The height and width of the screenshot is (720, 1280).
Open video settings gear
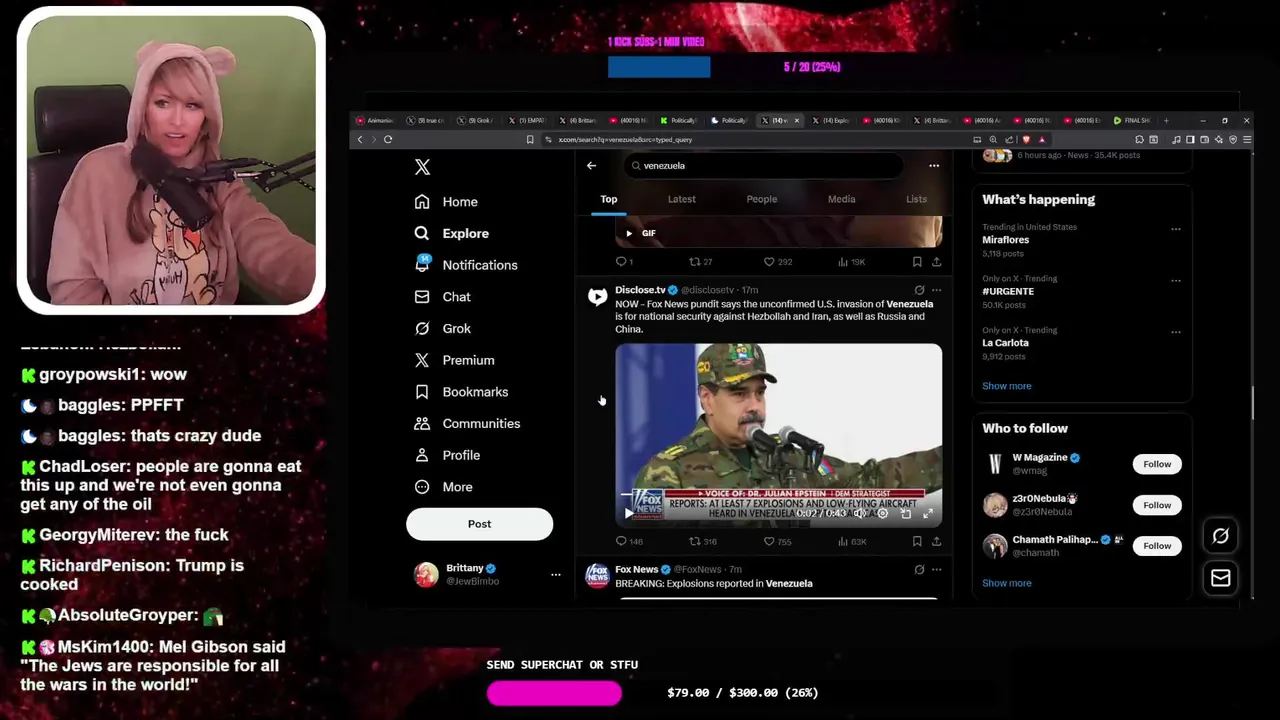click(x=882, y=513)
